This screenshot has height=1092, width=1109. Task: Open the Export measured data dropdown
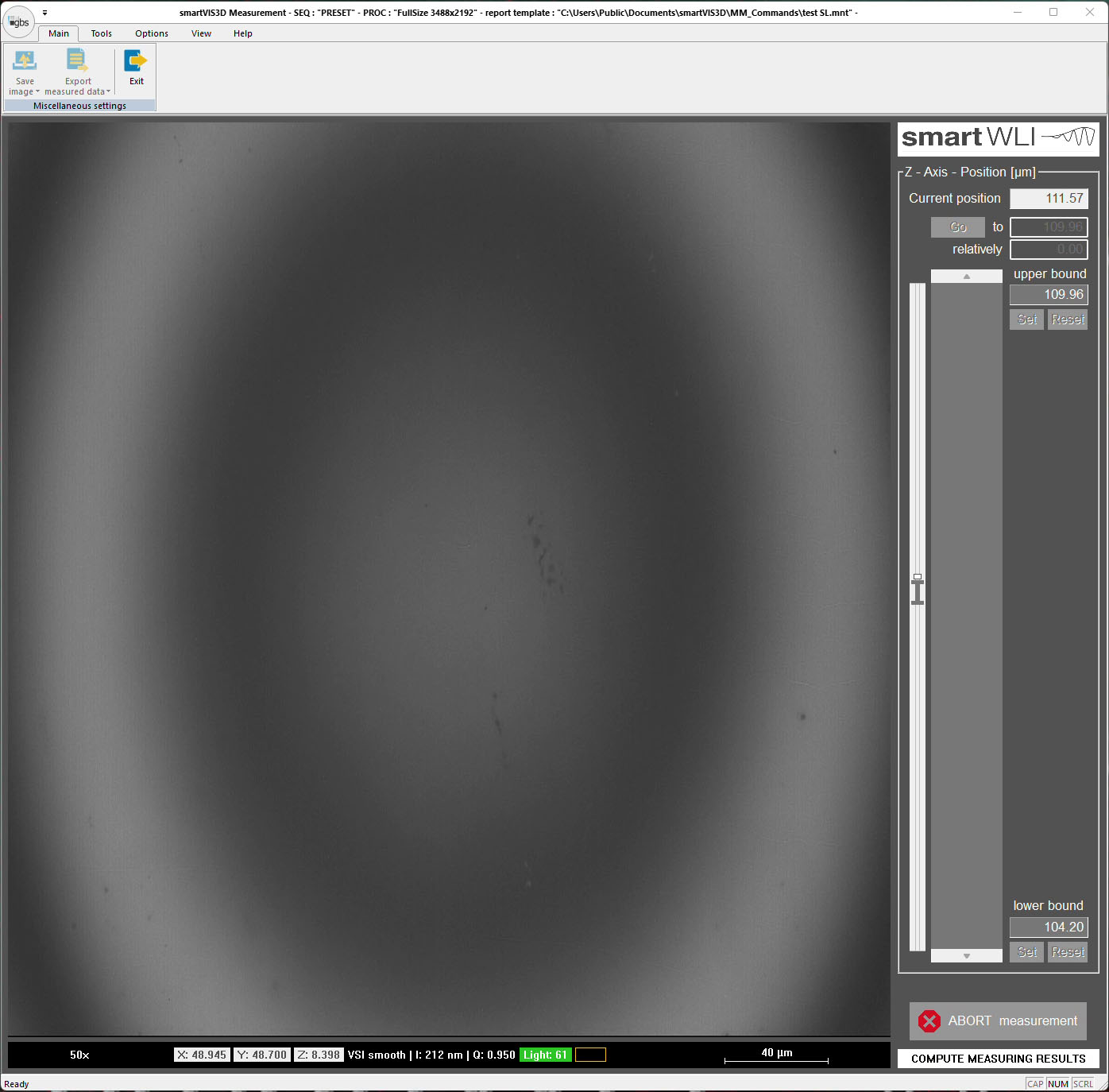click(x=109, y=91)
